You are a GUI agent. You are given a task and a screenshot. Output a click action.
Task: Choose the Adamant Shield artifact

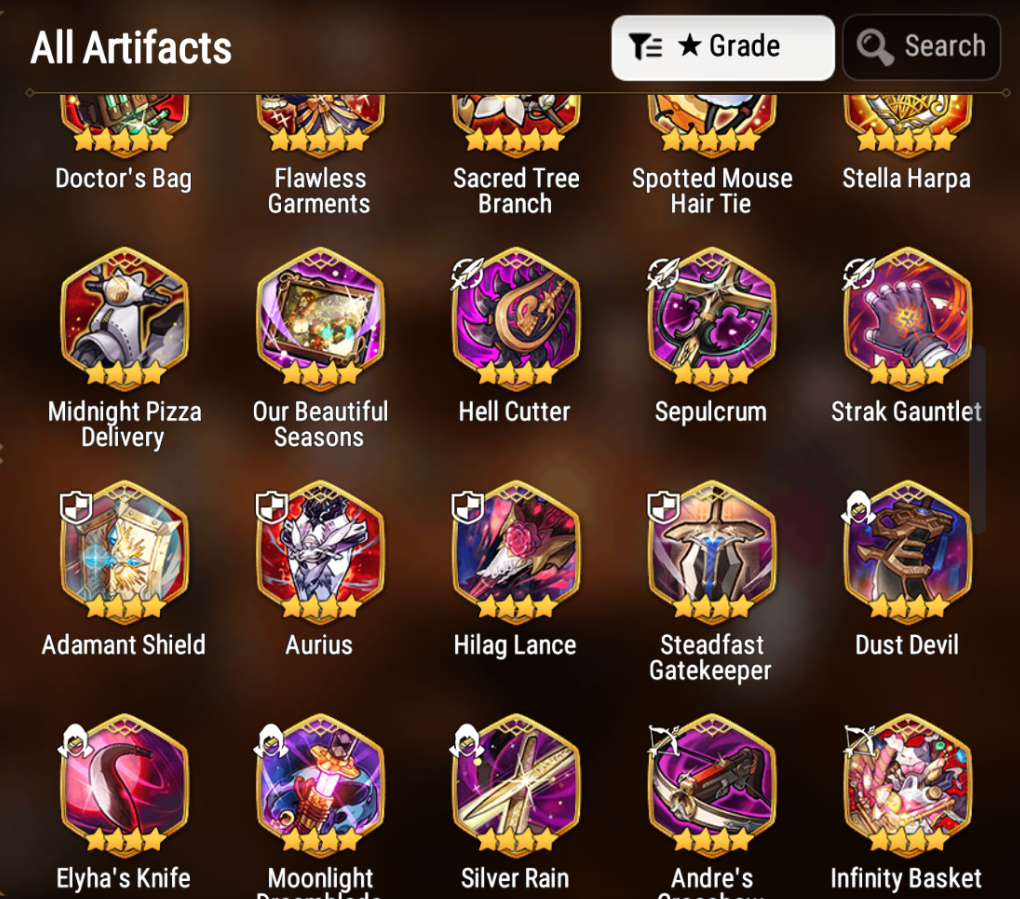[x=124, y=552]
